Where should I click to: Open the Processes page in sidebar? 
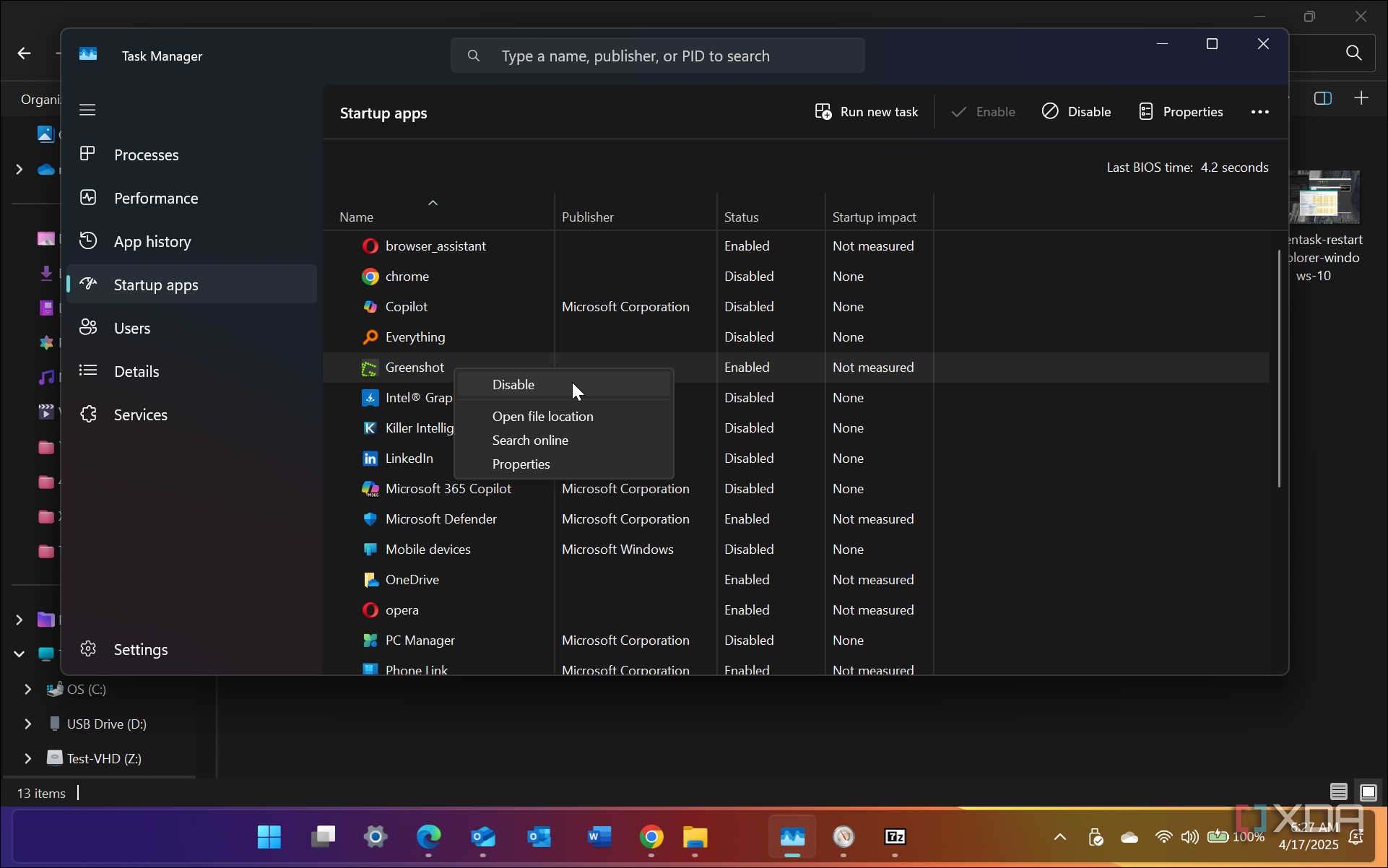point(146,155)
